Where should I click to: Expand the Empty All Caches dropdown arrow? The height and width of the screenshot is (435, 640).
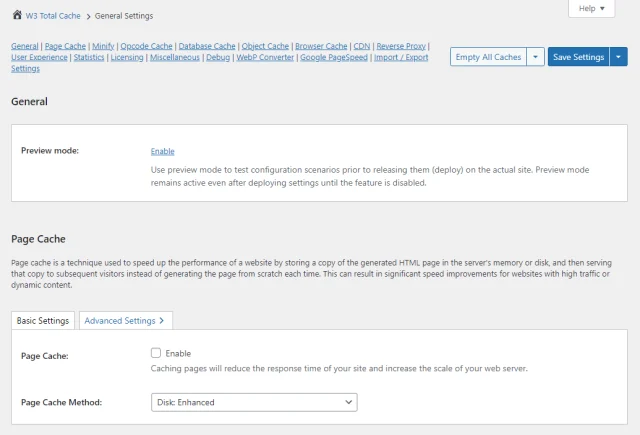536,57
